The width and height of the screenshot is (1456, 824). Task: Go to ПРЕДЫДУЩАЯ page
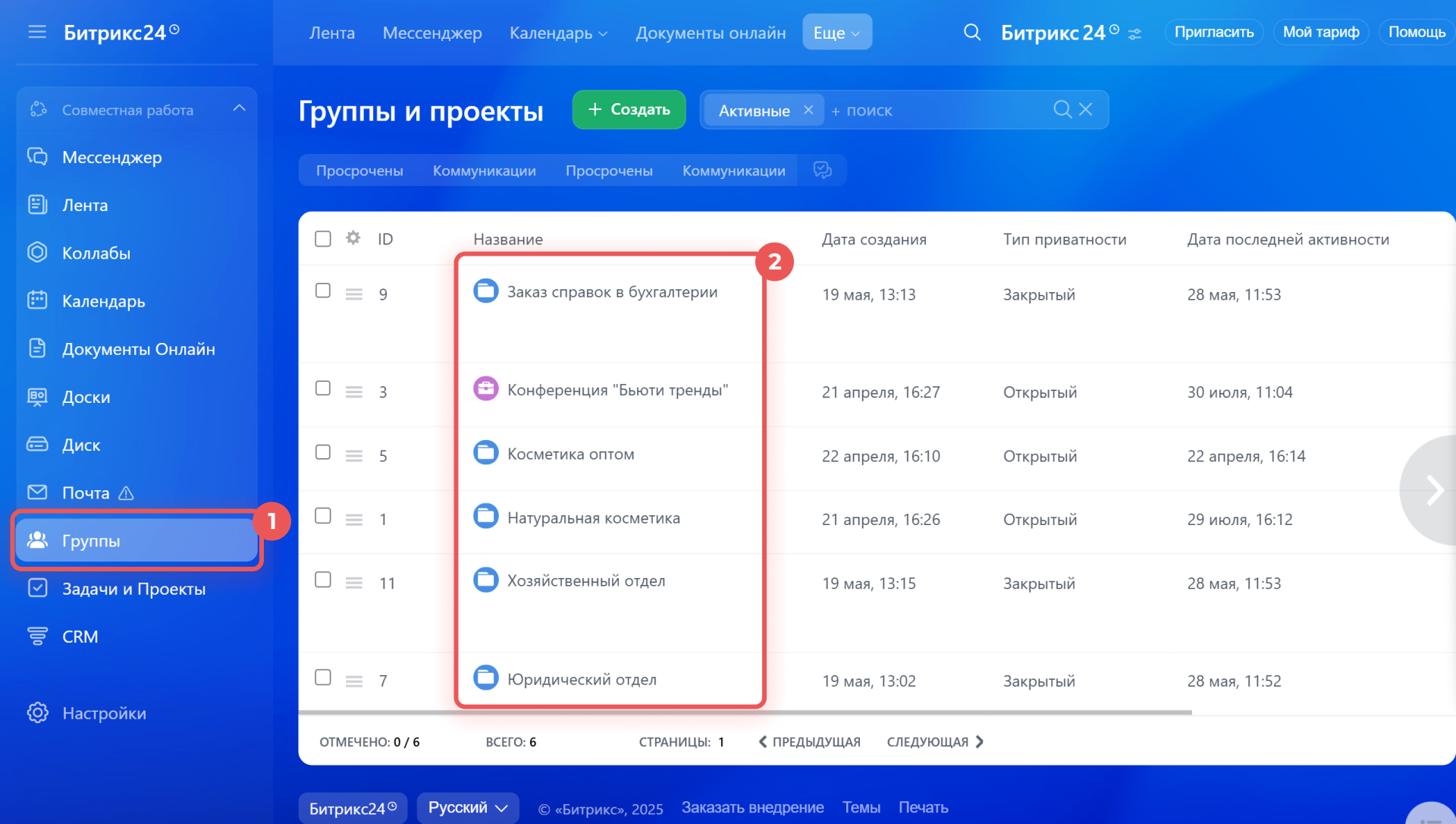click(809, 741)
